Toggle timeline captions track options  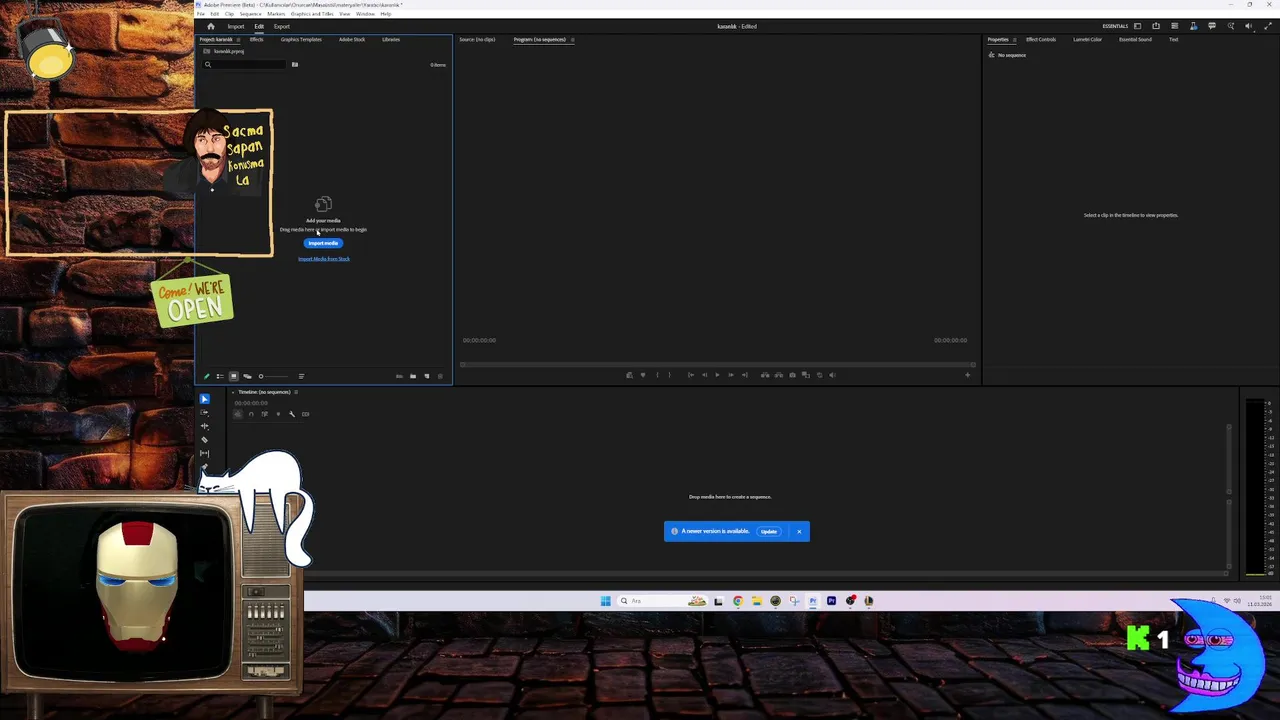(x=305, y=414)
